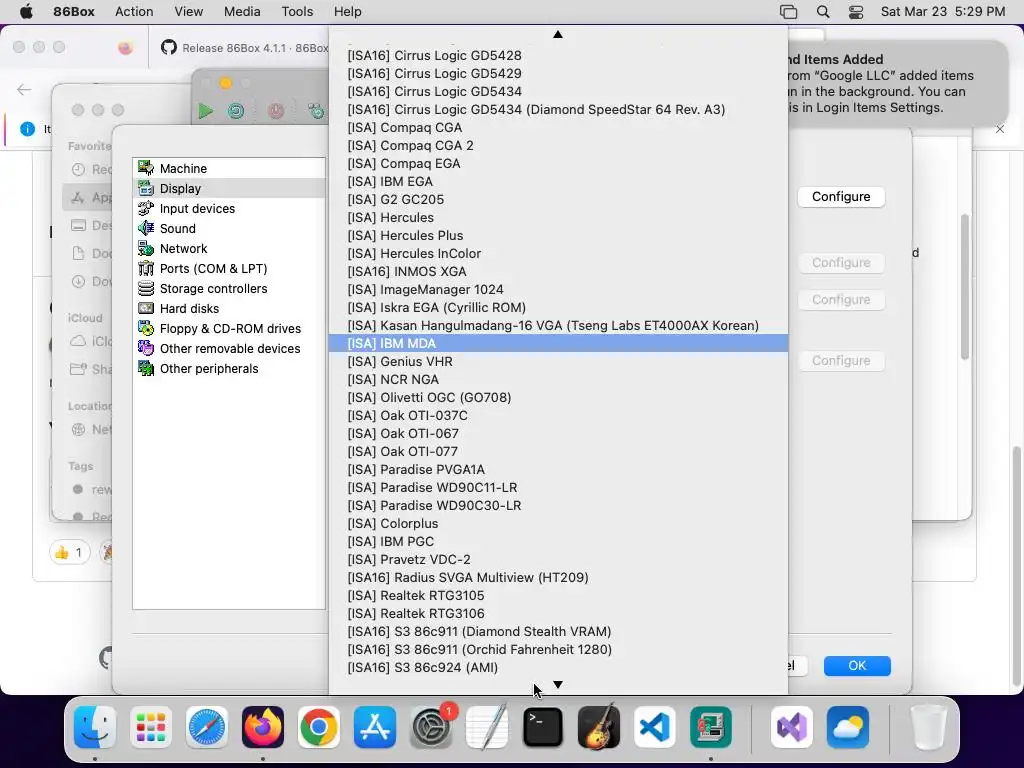Choose [ISA] Iskra EGA (Cyrillic ROM)

(x=558, y=308)
